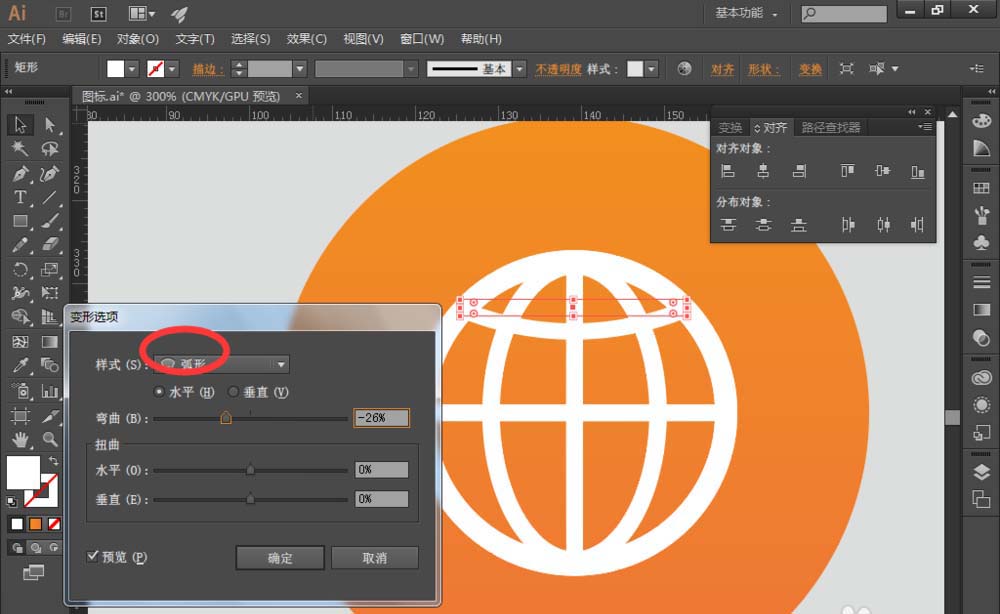
Task: Open 对象(O) menu
Action: pyautogui.click(x=138, y=39)
